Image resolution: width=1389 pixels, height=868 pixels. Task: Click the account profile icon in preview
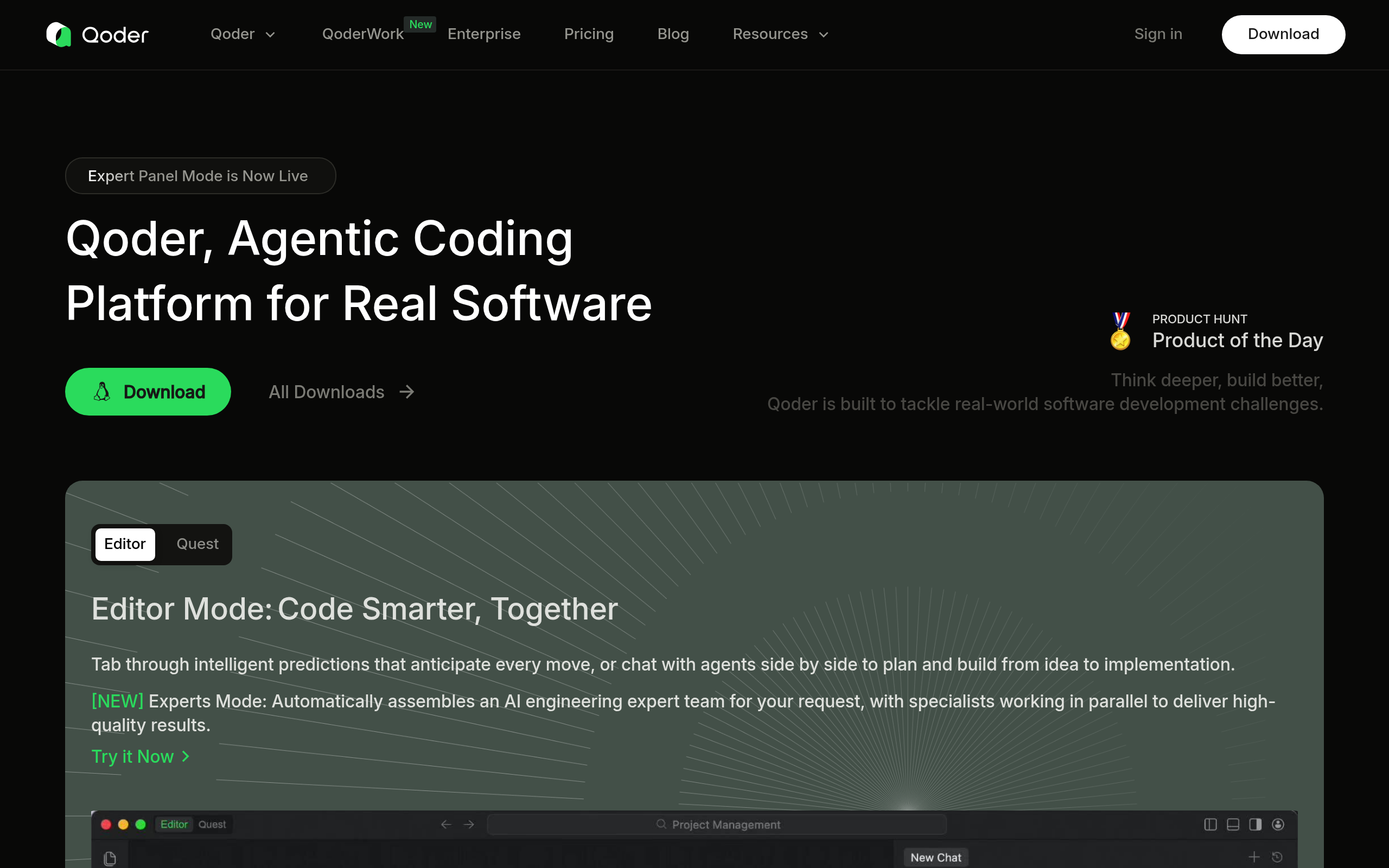pyautogui.click(x=1278, y=825)
